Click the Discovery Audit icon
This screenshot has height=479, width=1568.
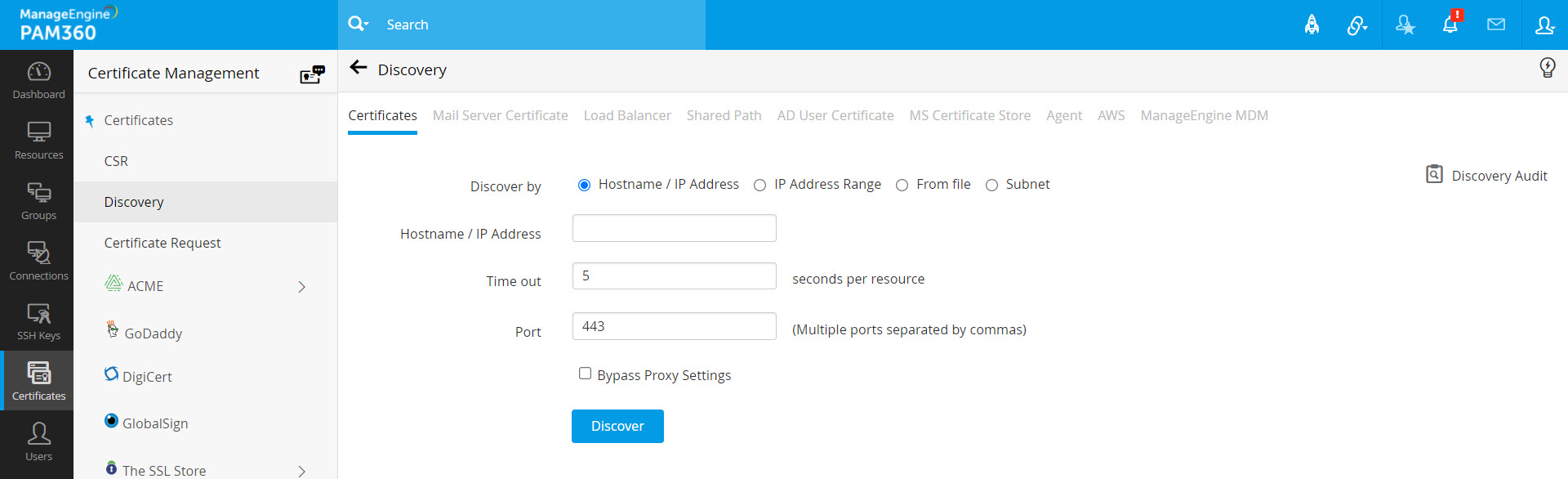tap(1434, 174)
